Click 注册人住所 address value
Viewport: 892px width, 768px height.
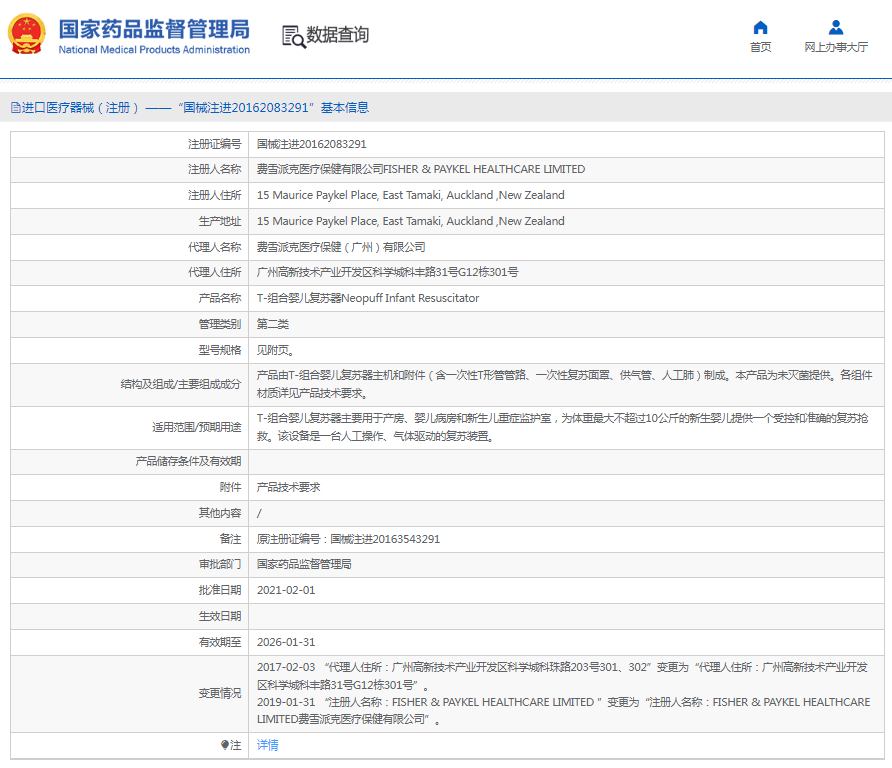pos(410,195)
